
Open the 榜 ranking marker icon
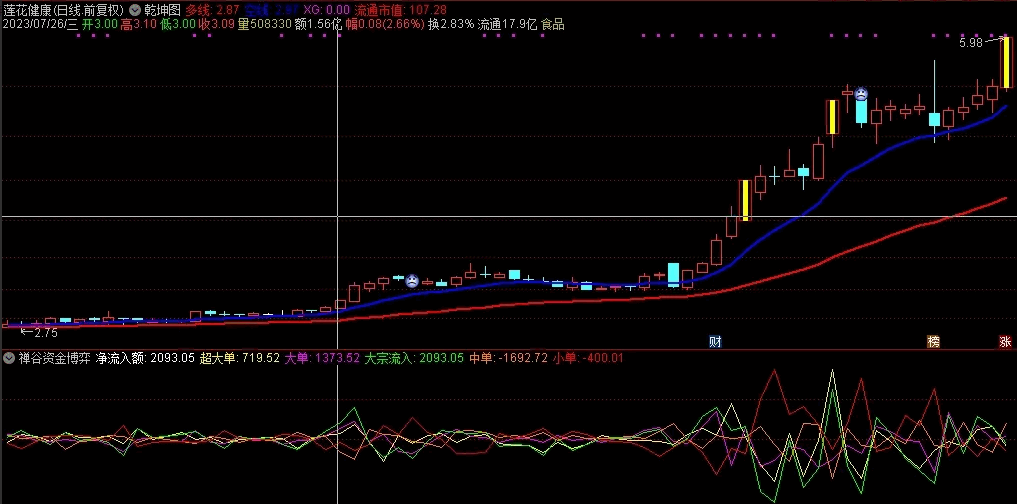pos(933,342)
